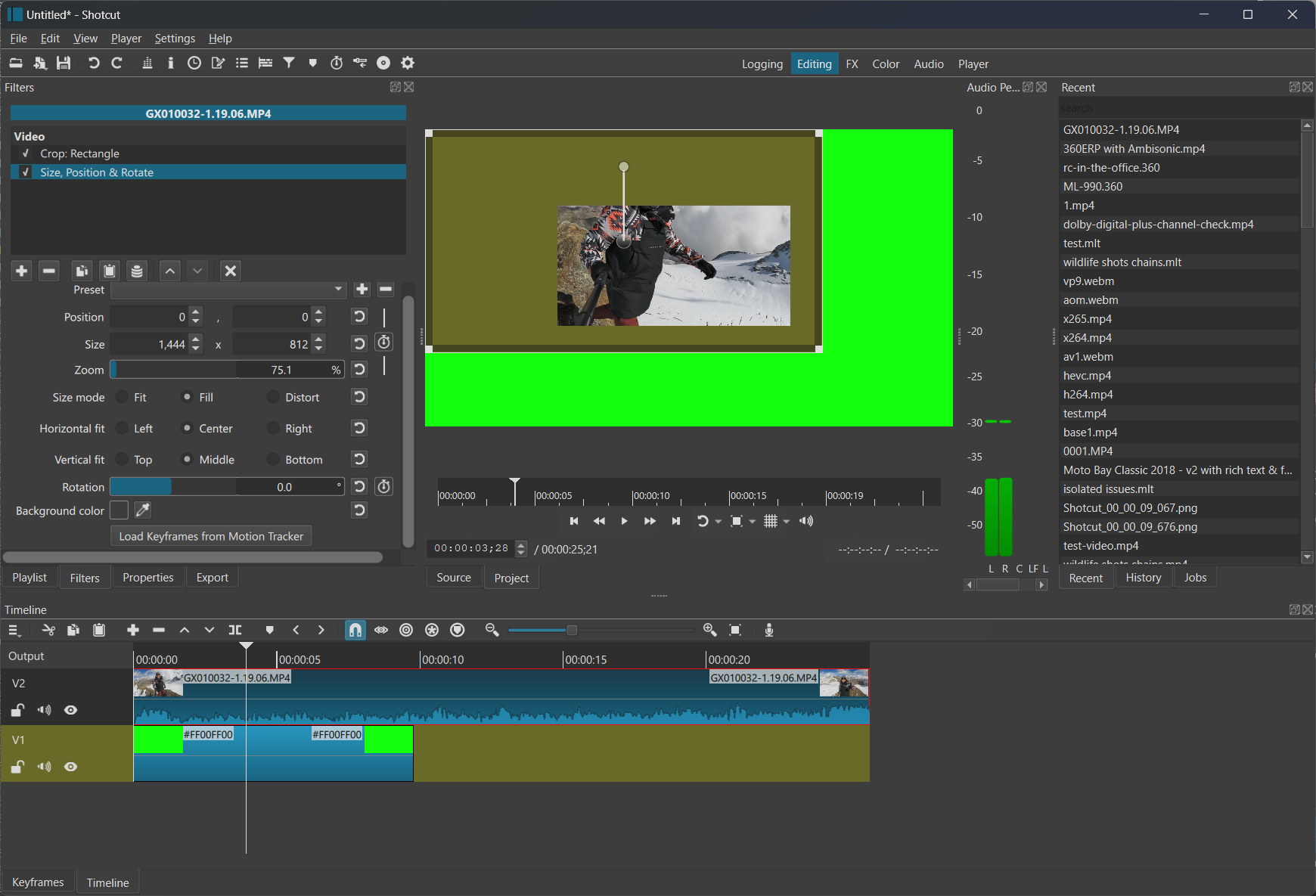The width and height of the screenshot is (1316, 896).
Task: Switch to the Export tab
Action: coord(212,578)
